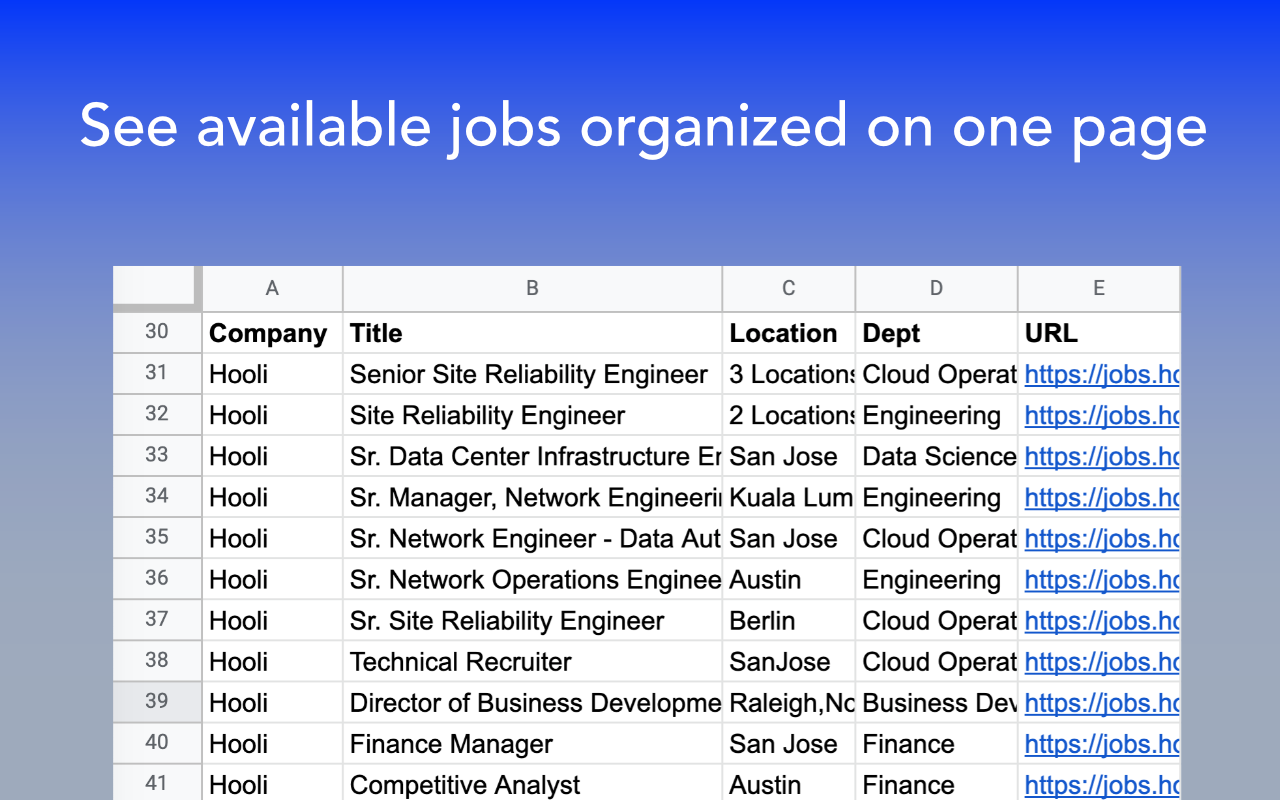This screenshot has height=800, width=1280.
Task: Select row 41 header
Action: point(157,782)
